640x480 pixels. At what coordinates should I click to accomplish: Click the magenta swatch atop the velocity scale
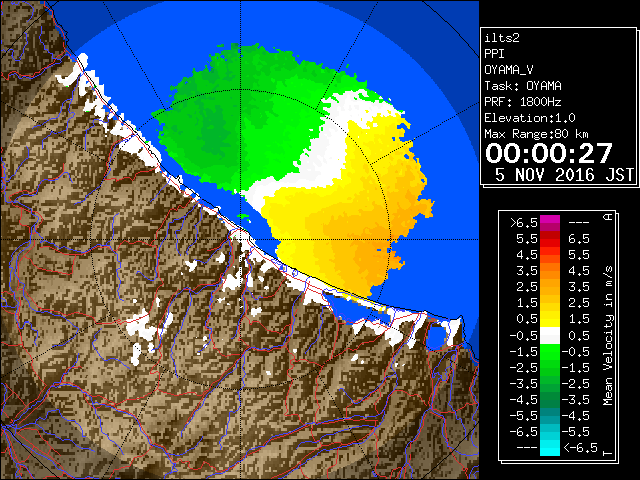(550, 223)
